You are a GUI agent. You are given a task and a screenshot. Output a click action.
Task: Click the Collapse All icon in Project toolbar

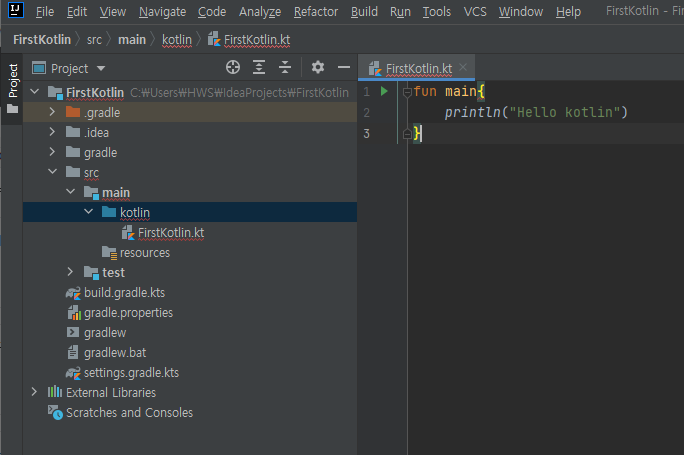click(x=285, y=67)
